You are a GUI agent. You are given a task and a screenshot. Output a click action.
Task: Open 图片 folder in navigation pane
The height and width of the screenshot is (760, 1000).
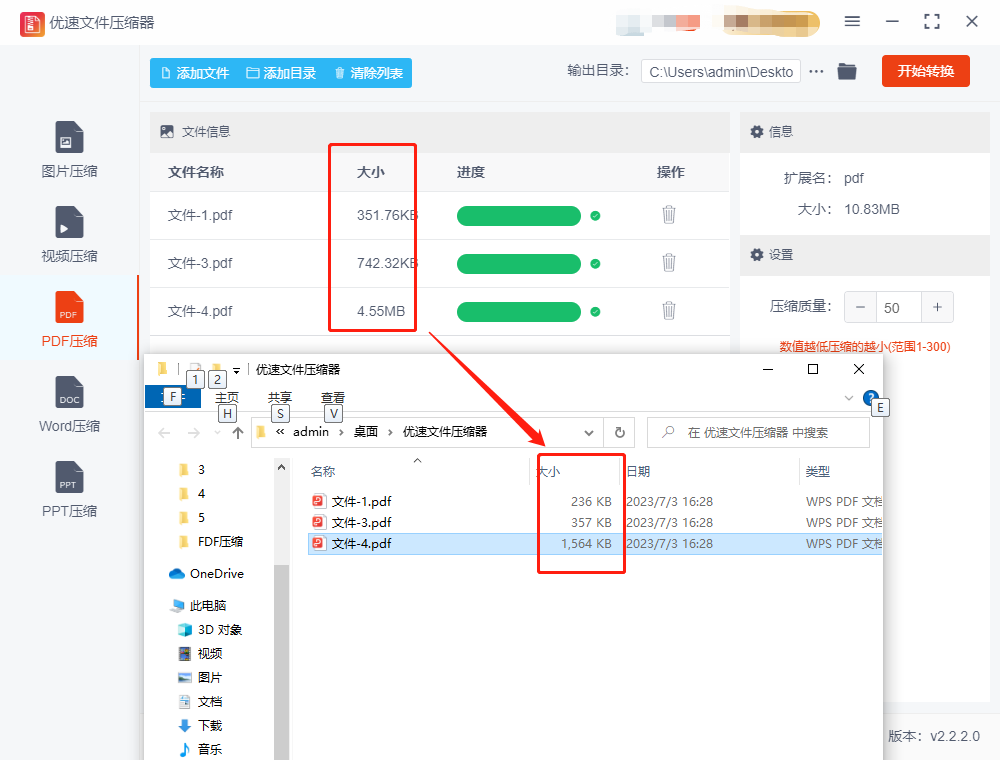200,678
